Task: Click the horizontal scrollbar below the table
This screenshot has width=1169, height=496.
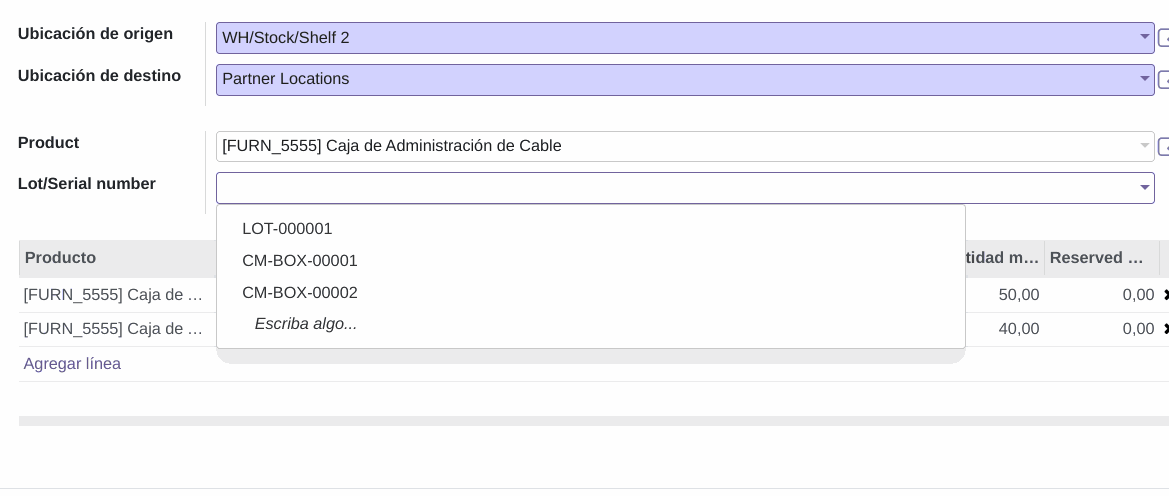Action: click(593, 421)
